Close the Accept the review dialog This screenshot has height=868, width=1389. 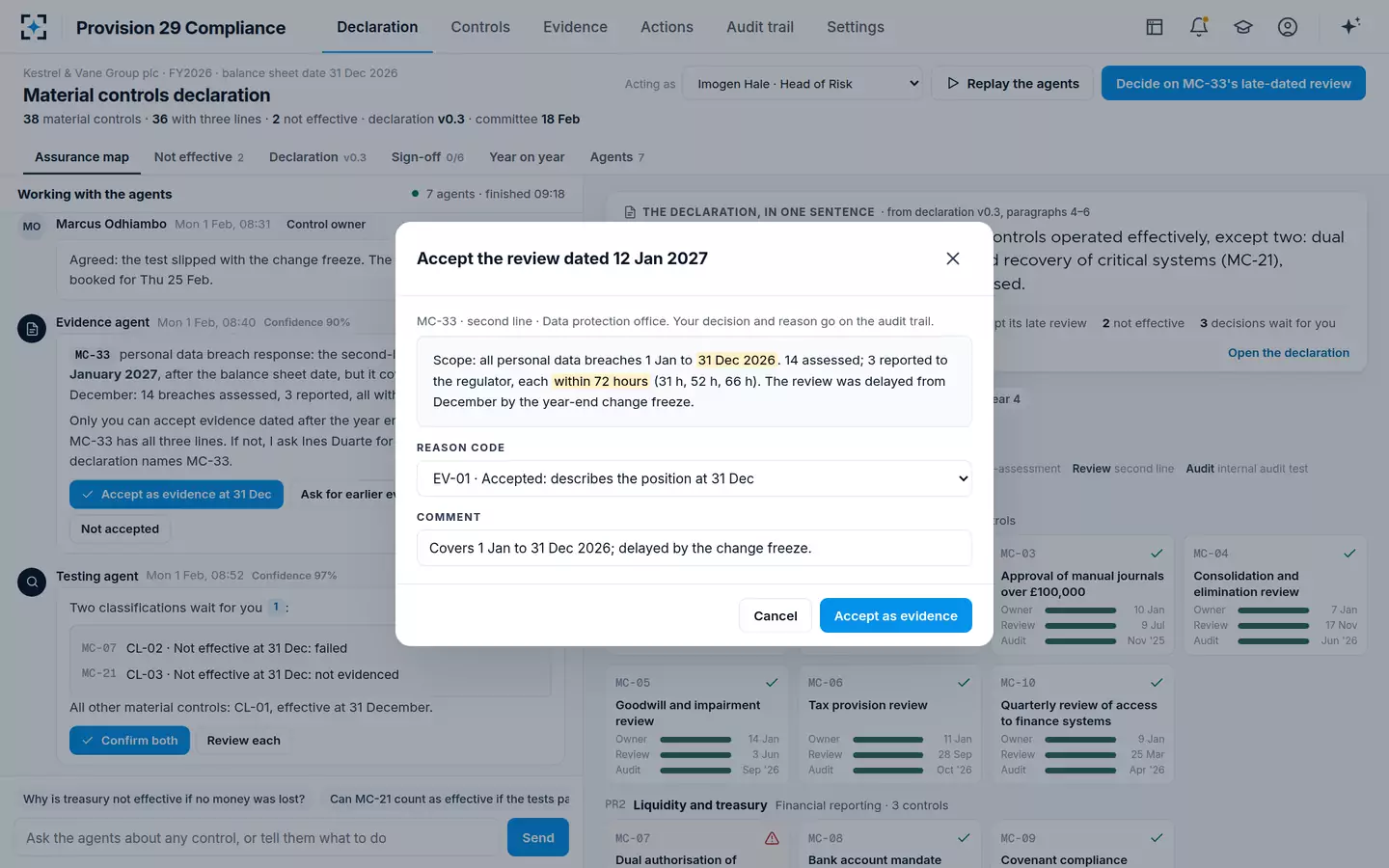pos(953,258)
